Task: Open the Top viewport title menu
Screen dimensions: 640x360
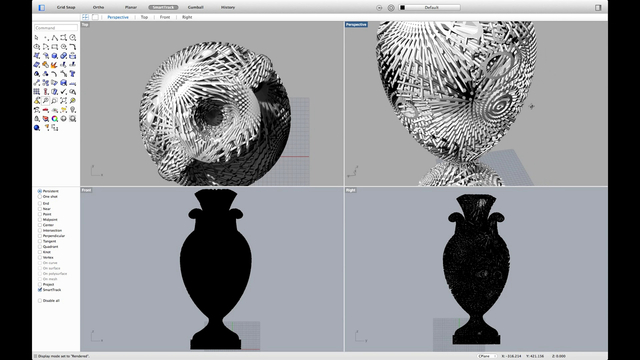Action: tap(85, 24)
